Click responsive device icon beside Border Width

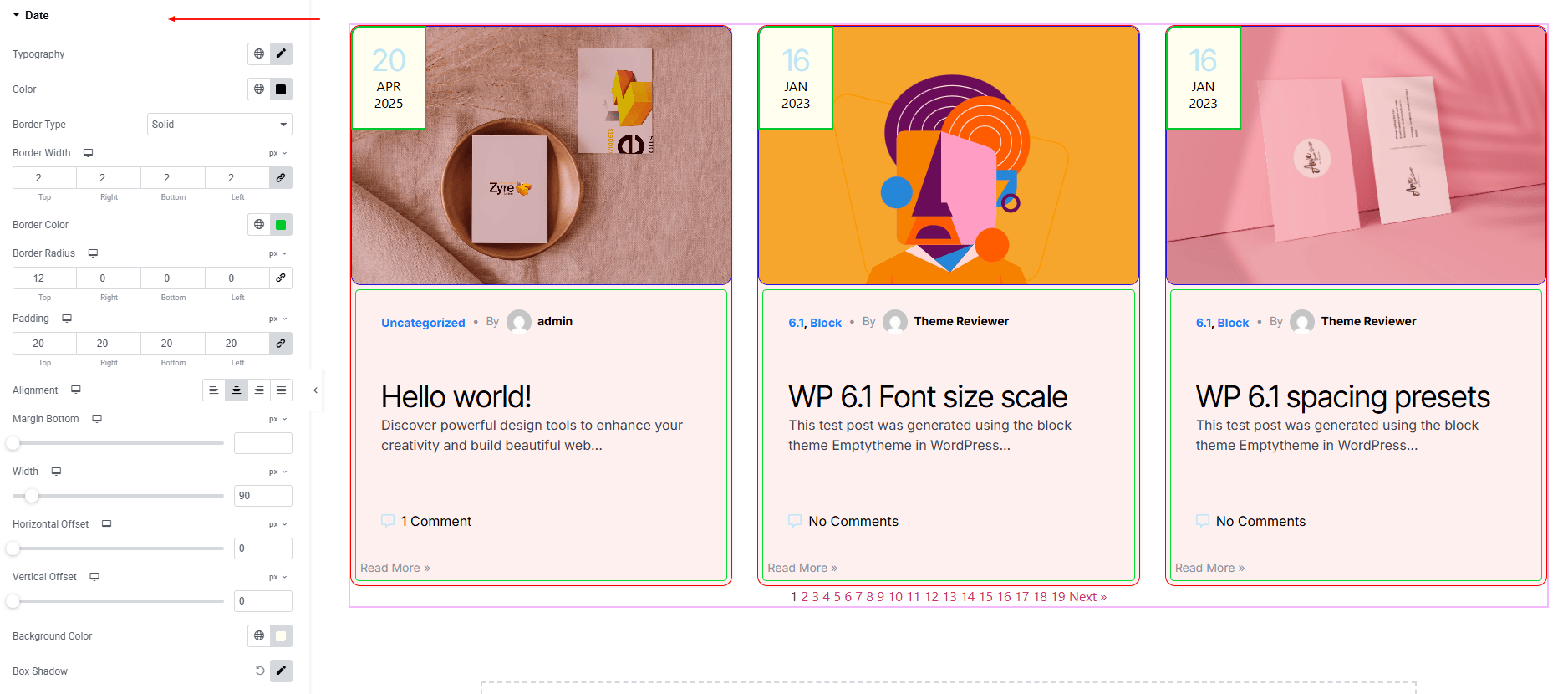click(x=88, y=153)
